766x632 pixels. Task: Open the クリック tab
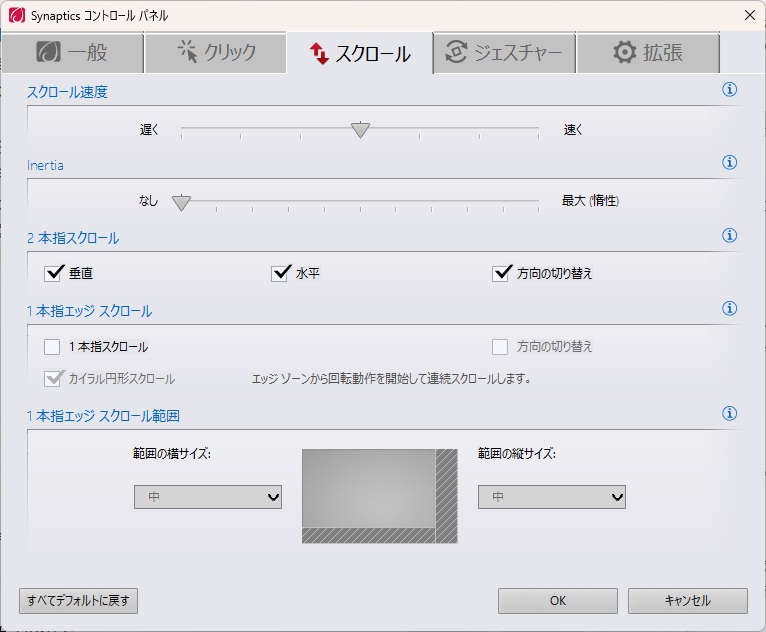tap(215, 52)
